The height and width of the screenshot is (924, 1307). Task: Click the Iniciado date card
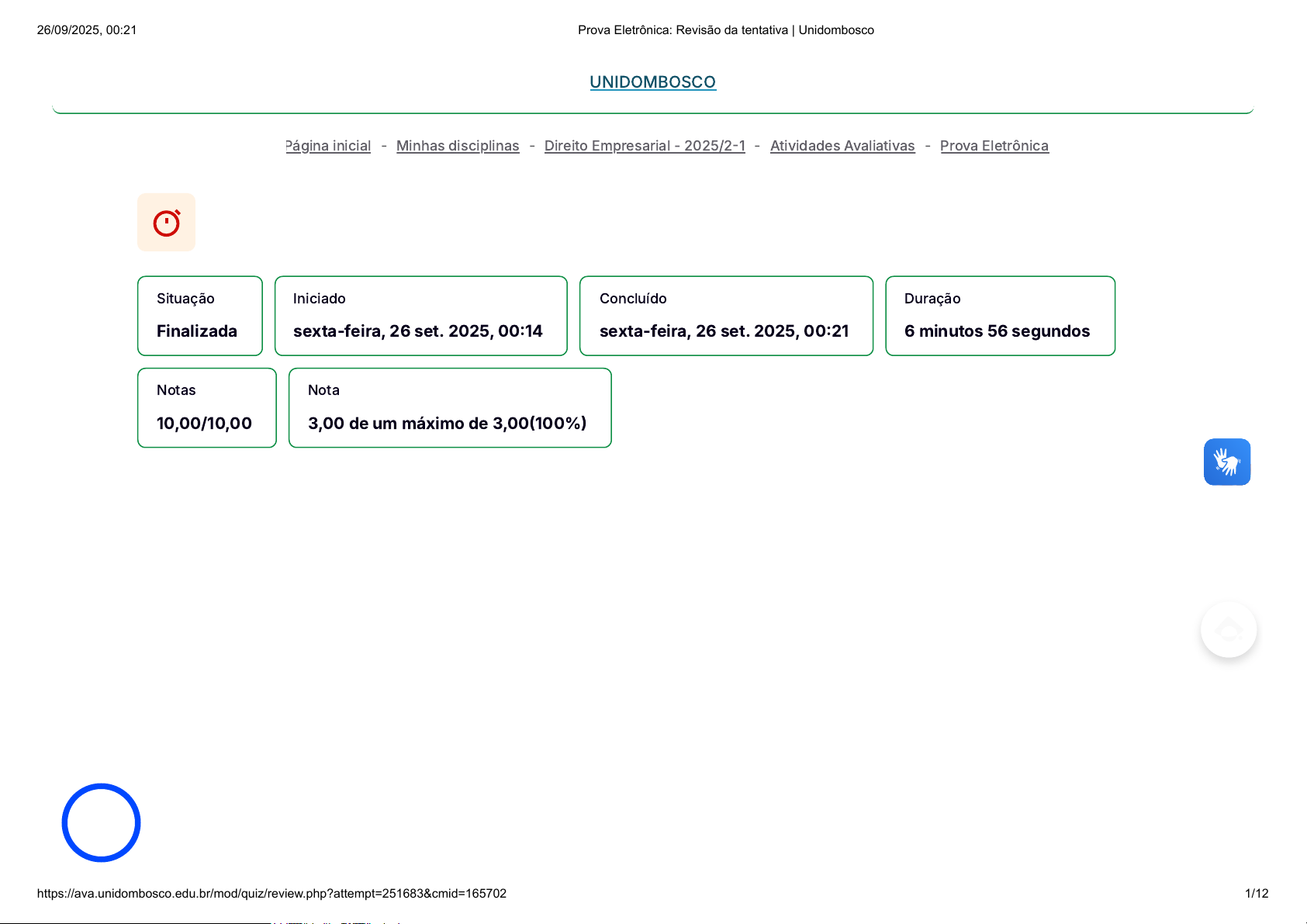[420, 316]
